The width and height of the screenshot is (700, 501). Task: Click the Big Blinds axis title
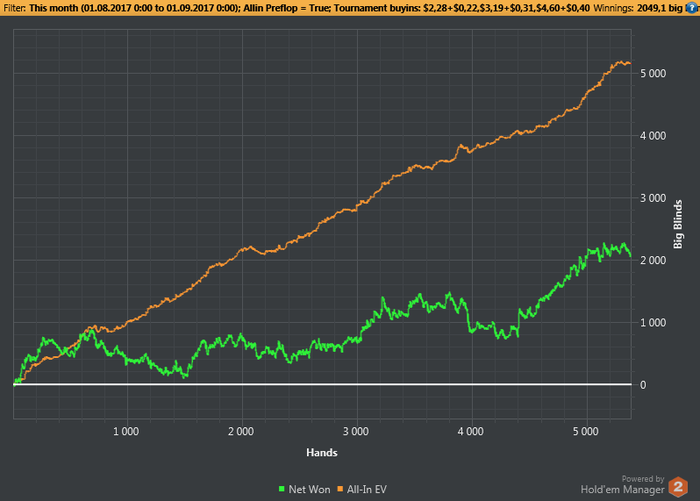(678, 224)
